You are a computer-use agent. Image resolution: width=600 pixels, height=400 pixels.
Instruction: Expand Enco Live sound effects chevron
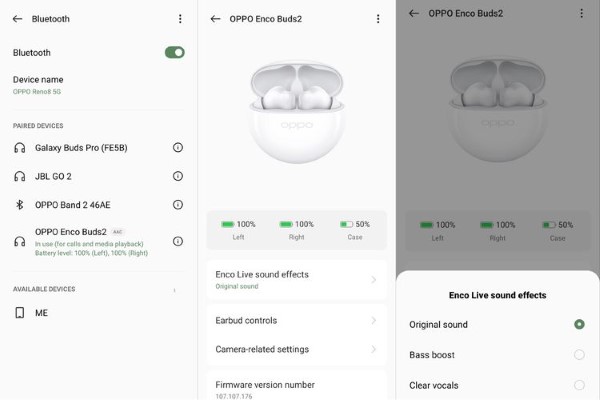pos(374,279)
